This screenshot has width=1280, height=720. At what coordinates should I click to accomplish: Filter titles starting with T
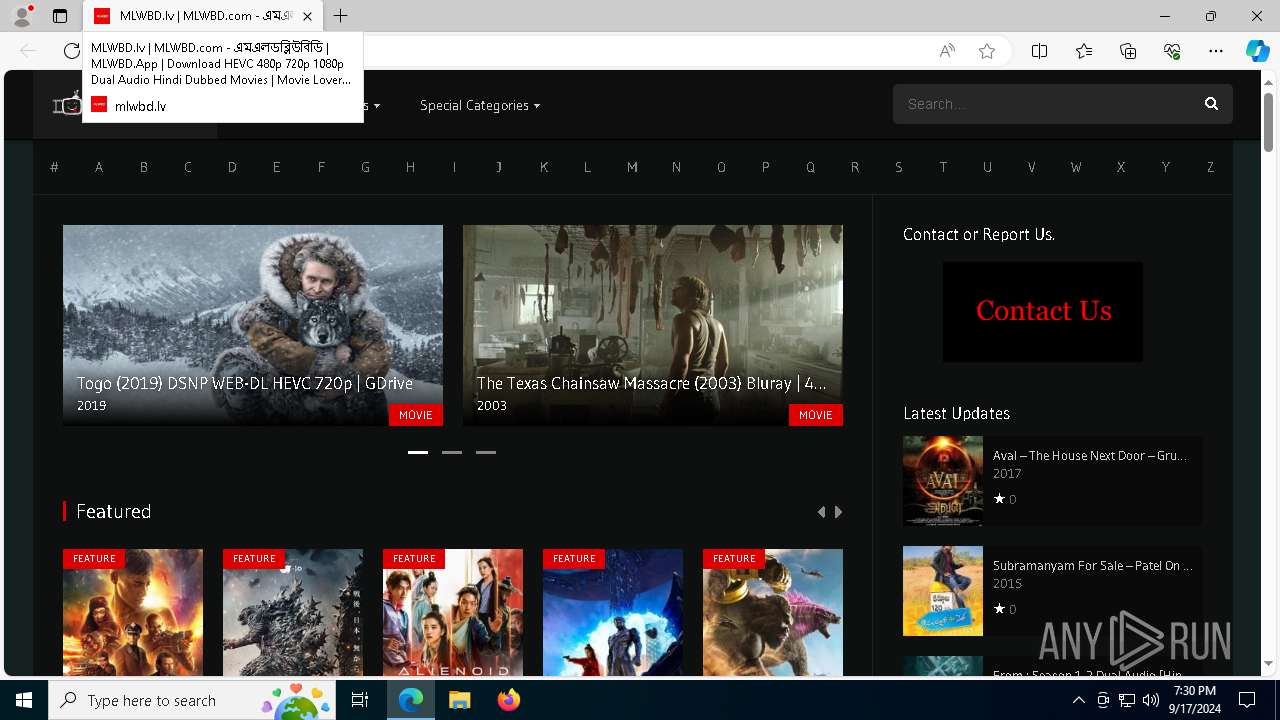pyautogui.click(x=943, y=167)
